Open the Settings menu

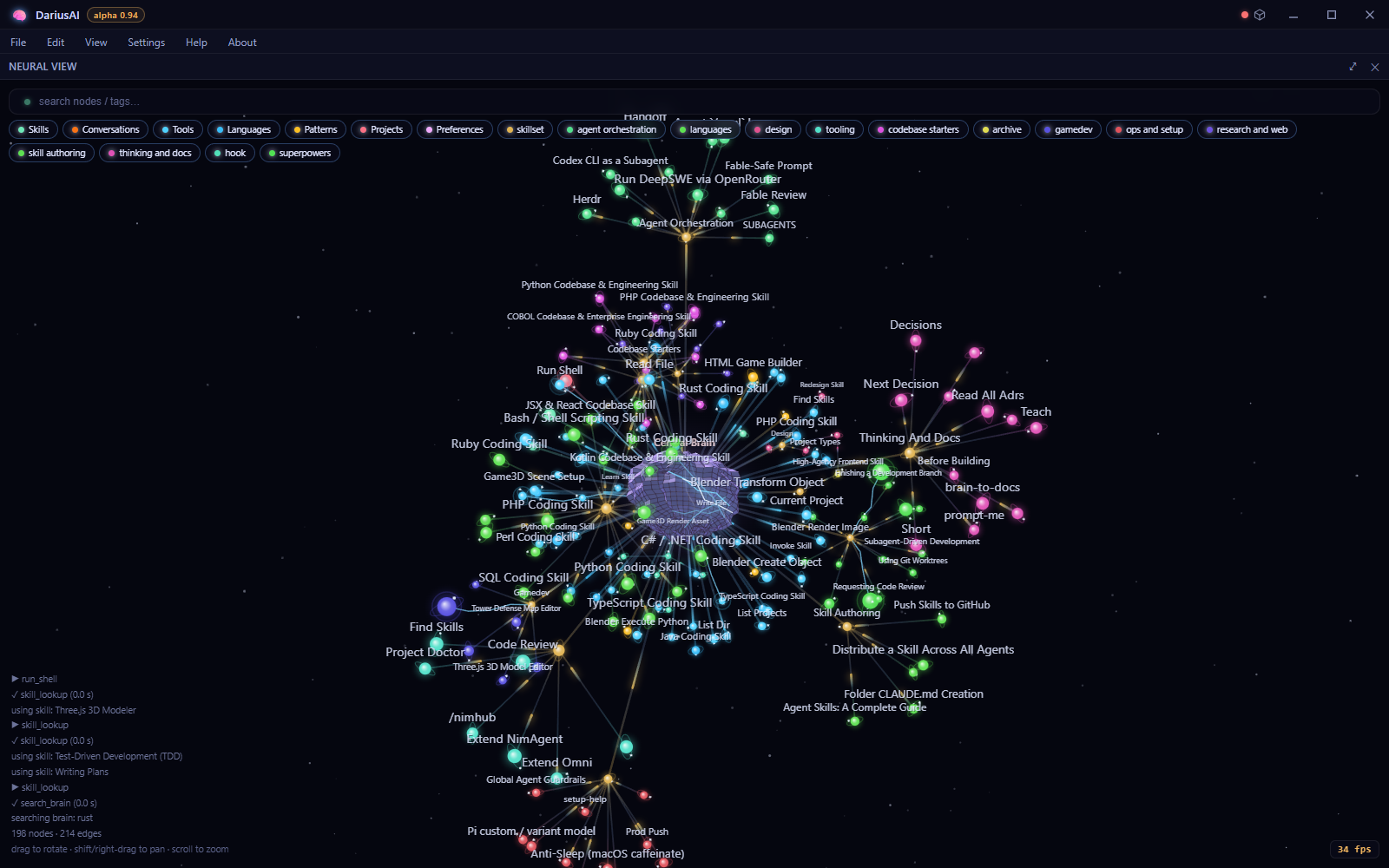coord(146,43)
